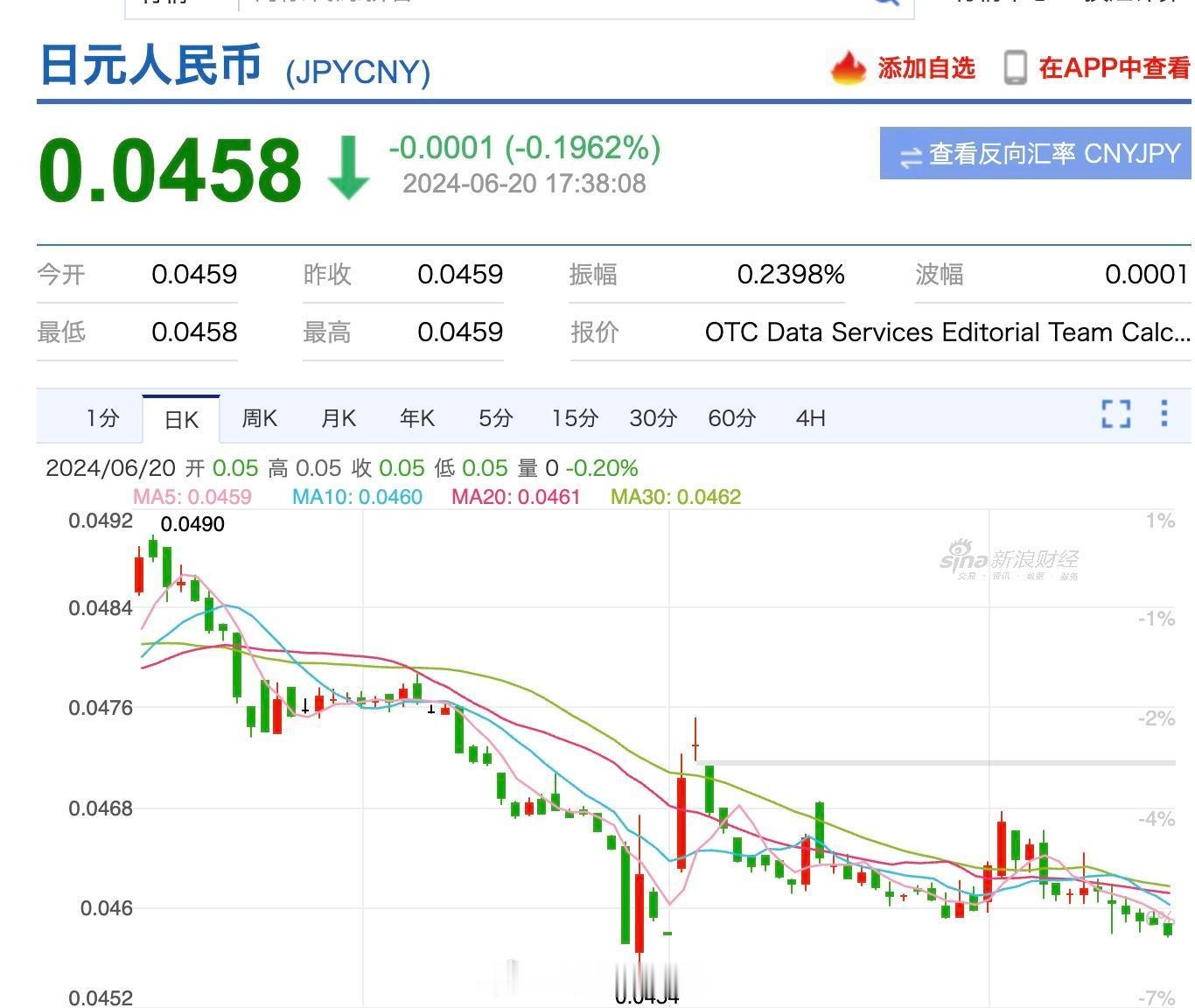The width and height of the screenshot is (1195, 1008).
Task: Click the 0.0490 high-point label on chart
Action: (192, 524)
